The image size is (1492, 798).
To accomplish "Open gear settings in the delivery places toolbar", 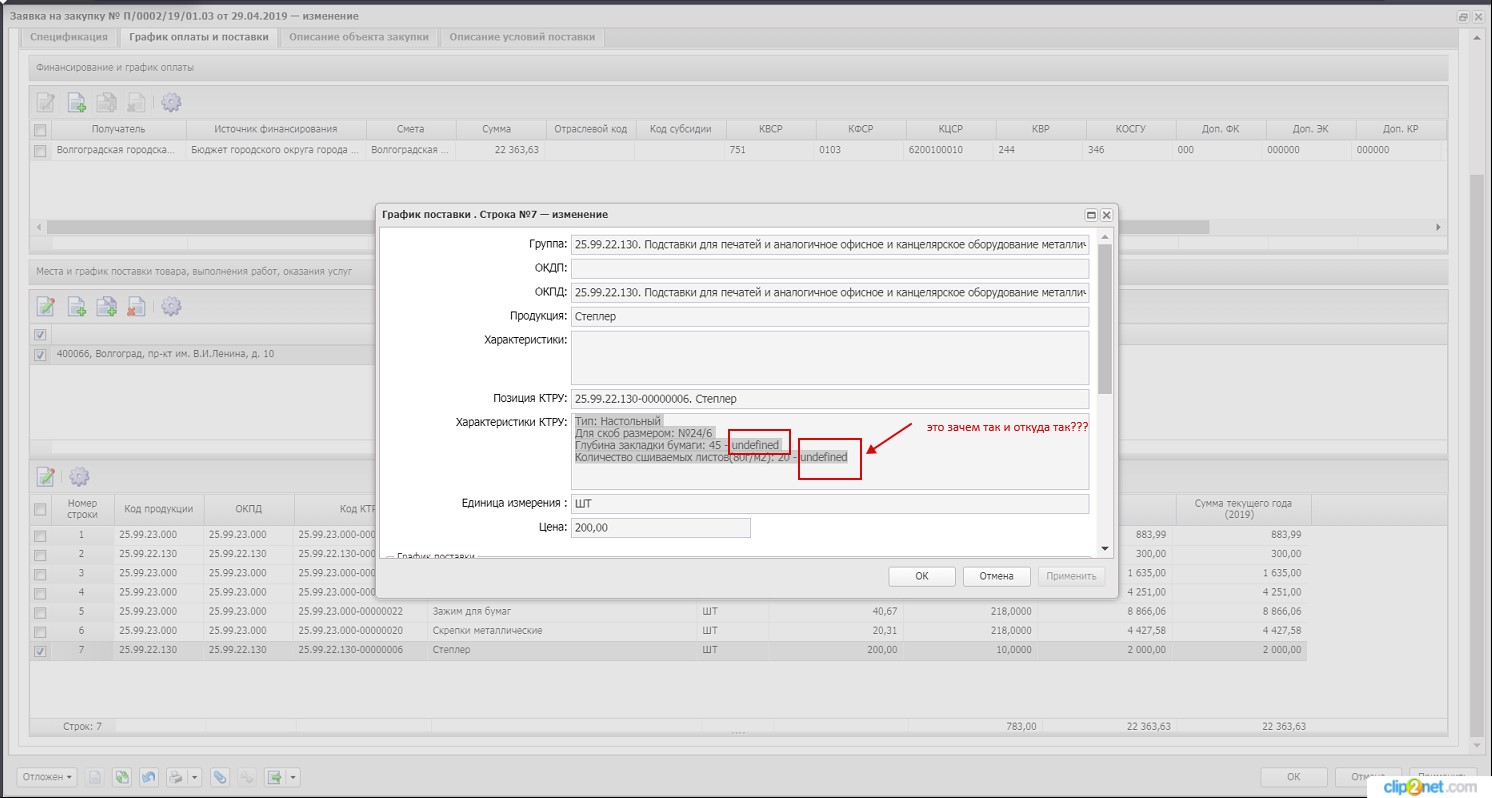I will pyautogui.click(x=171, y=306).
